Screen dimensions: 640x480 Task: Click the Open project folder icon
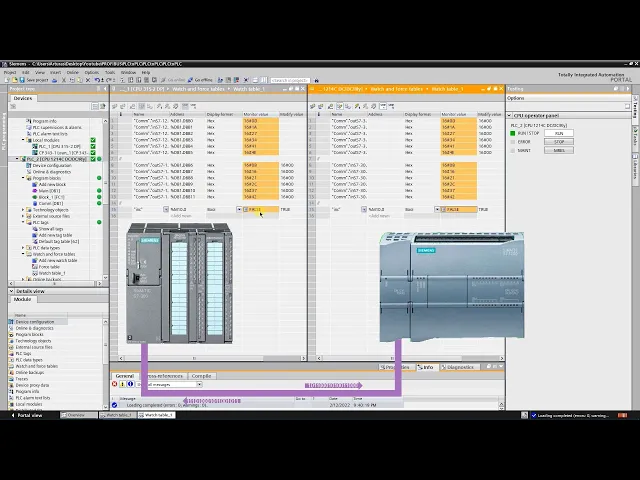pyautogui.click(x=14, y=80)
